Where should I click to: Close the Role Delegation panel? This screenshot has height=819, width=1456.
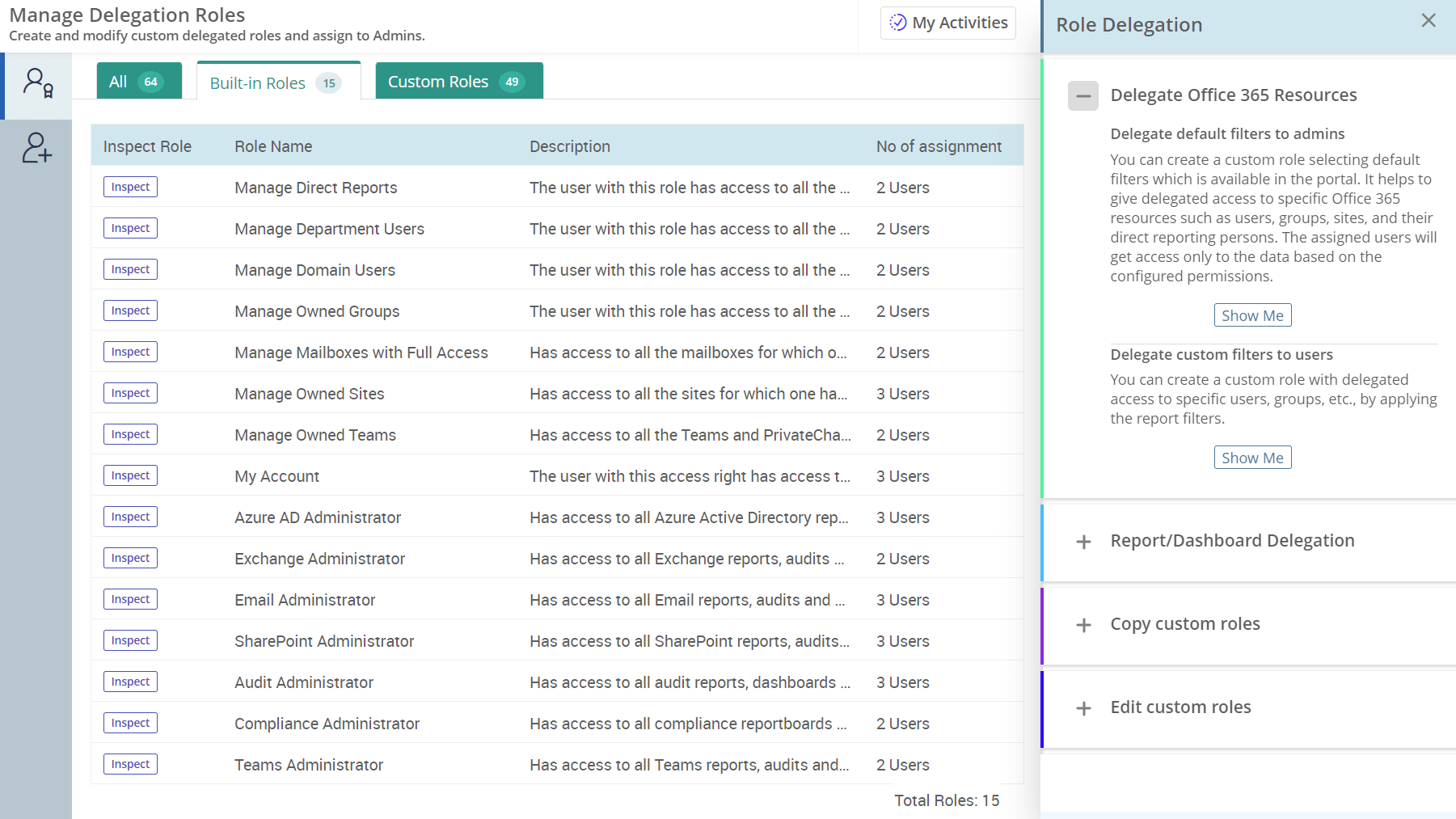click(x=1429, y=20)
